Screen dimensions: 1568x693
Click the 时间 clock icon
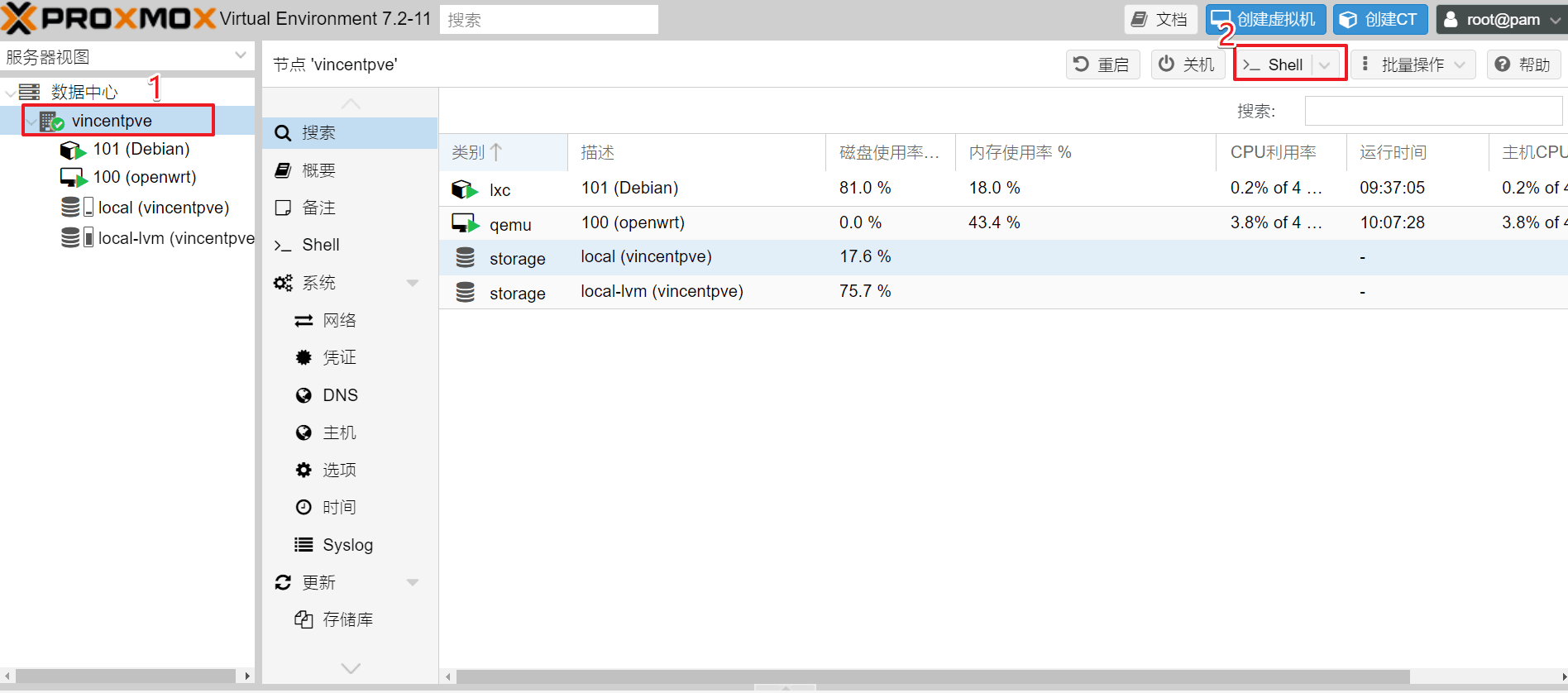pyautogui.click(x=304, y=507)
